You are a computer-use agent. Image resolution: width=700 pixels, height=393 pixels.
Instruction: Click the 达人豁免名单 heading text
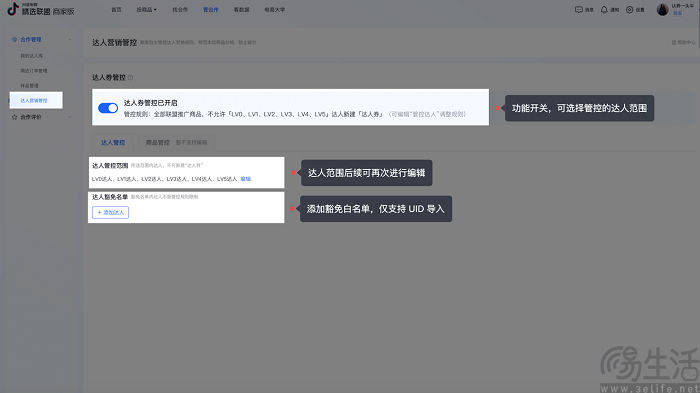110,196
